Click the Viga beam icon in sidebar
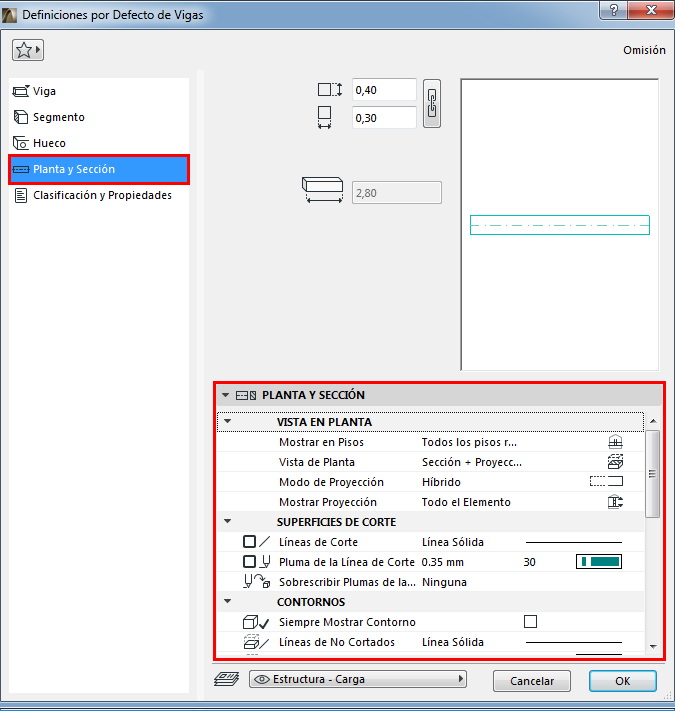 (x=21, y=91)
